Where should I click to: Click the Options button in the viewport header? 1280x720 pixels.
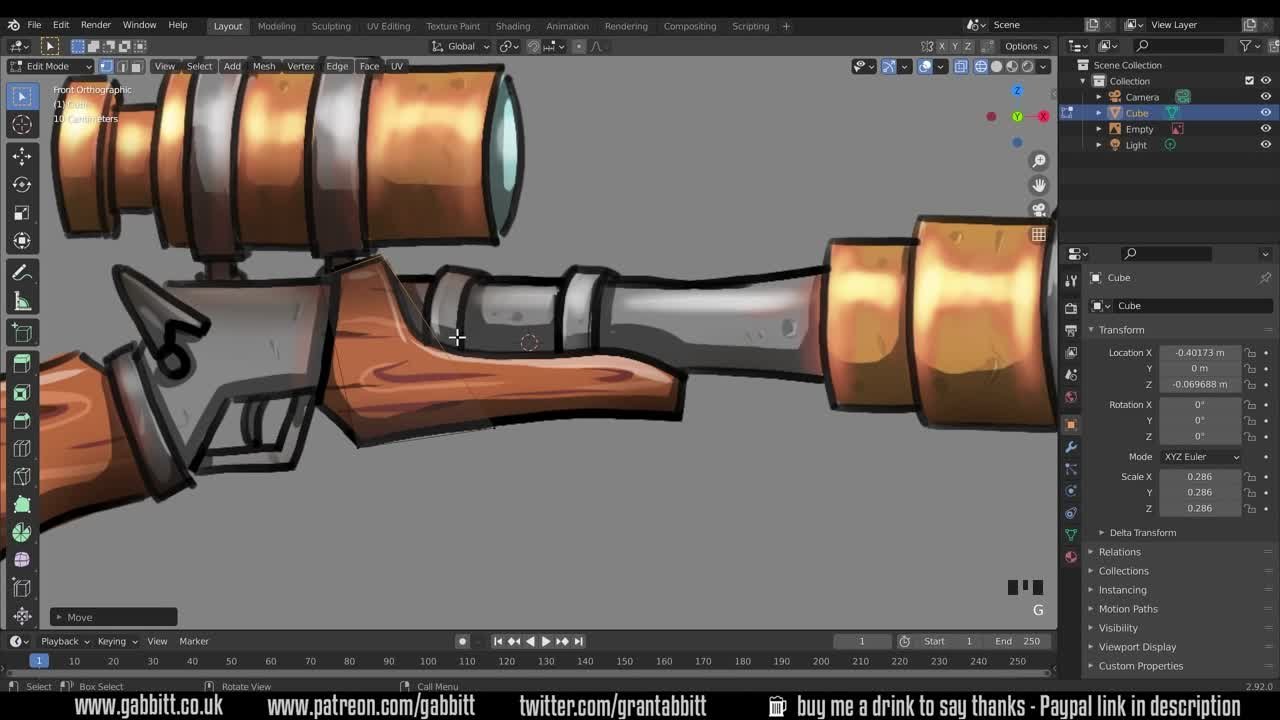tap(1022, 46)
